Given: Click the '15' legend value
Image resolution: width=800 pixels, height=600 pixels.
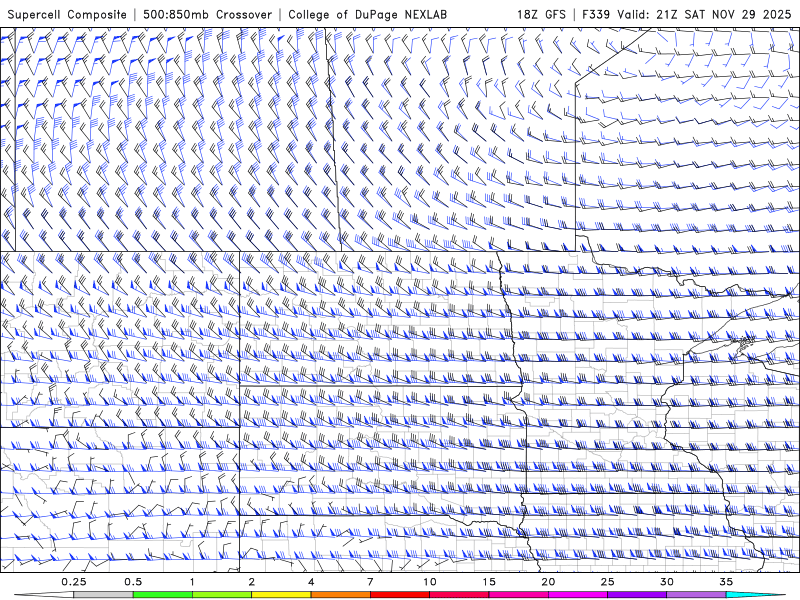Looking at the screenshot, I should pos(489,582).
